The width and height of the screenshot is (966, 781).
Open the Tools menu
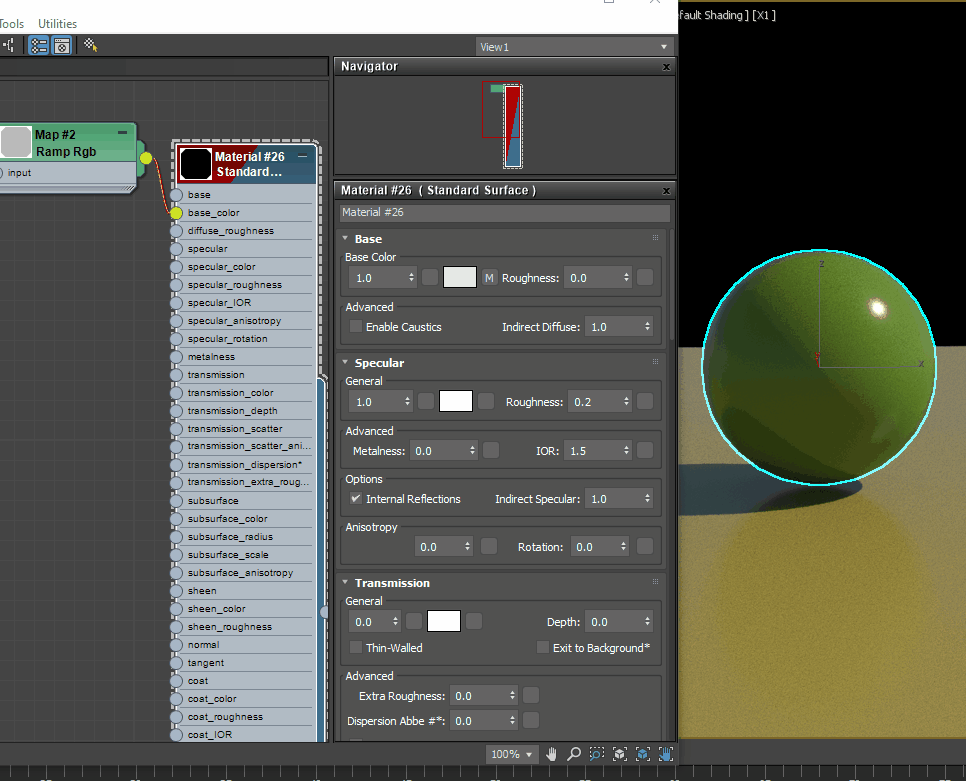12,23
